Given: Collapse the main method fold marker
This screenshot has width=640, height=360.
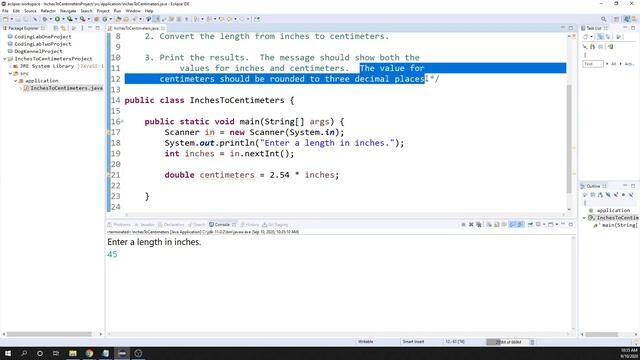Looking at the screenshot, I should (x=122, y=122).
